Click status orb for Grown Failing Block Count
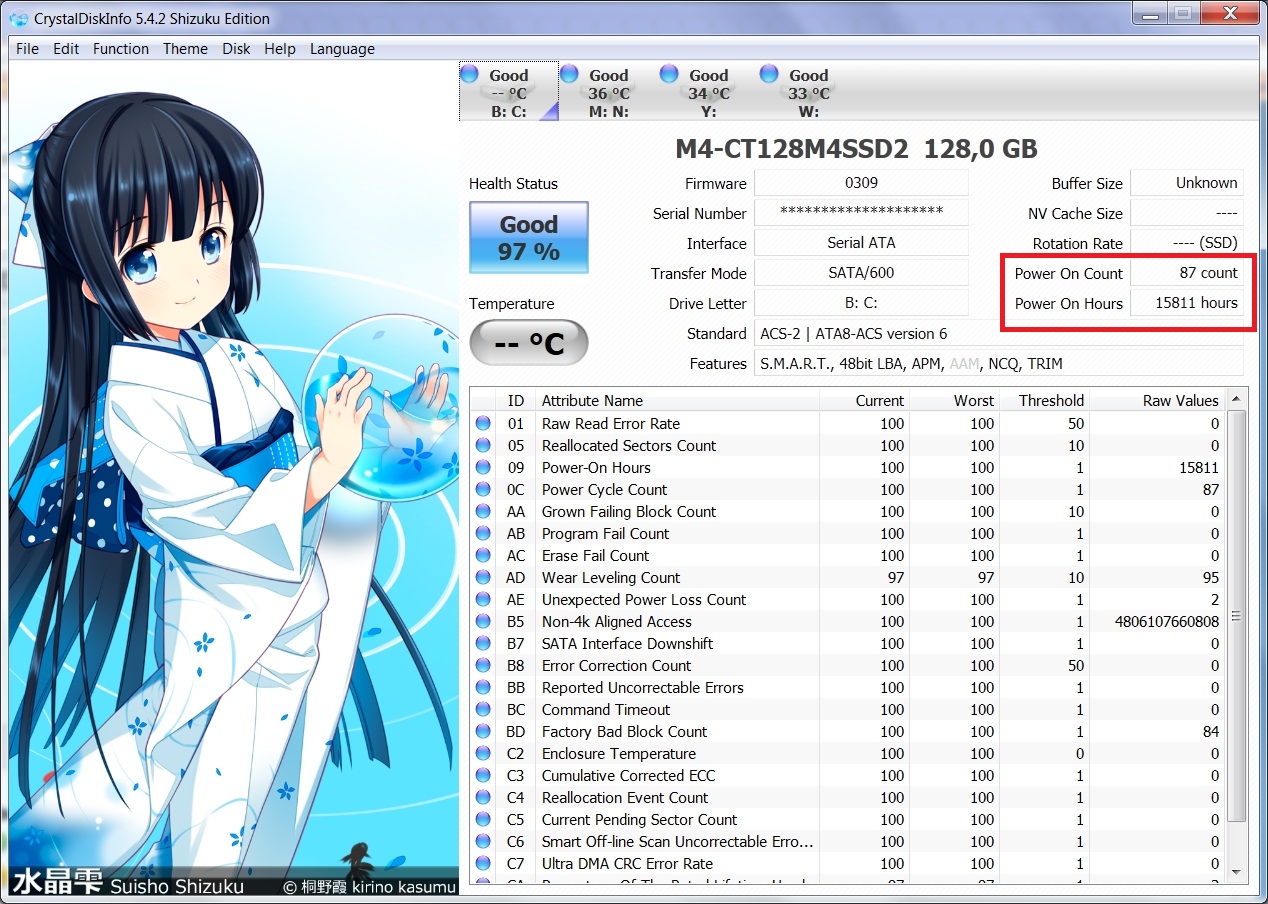Viewport: 1268px width, 904px height. 483,511
